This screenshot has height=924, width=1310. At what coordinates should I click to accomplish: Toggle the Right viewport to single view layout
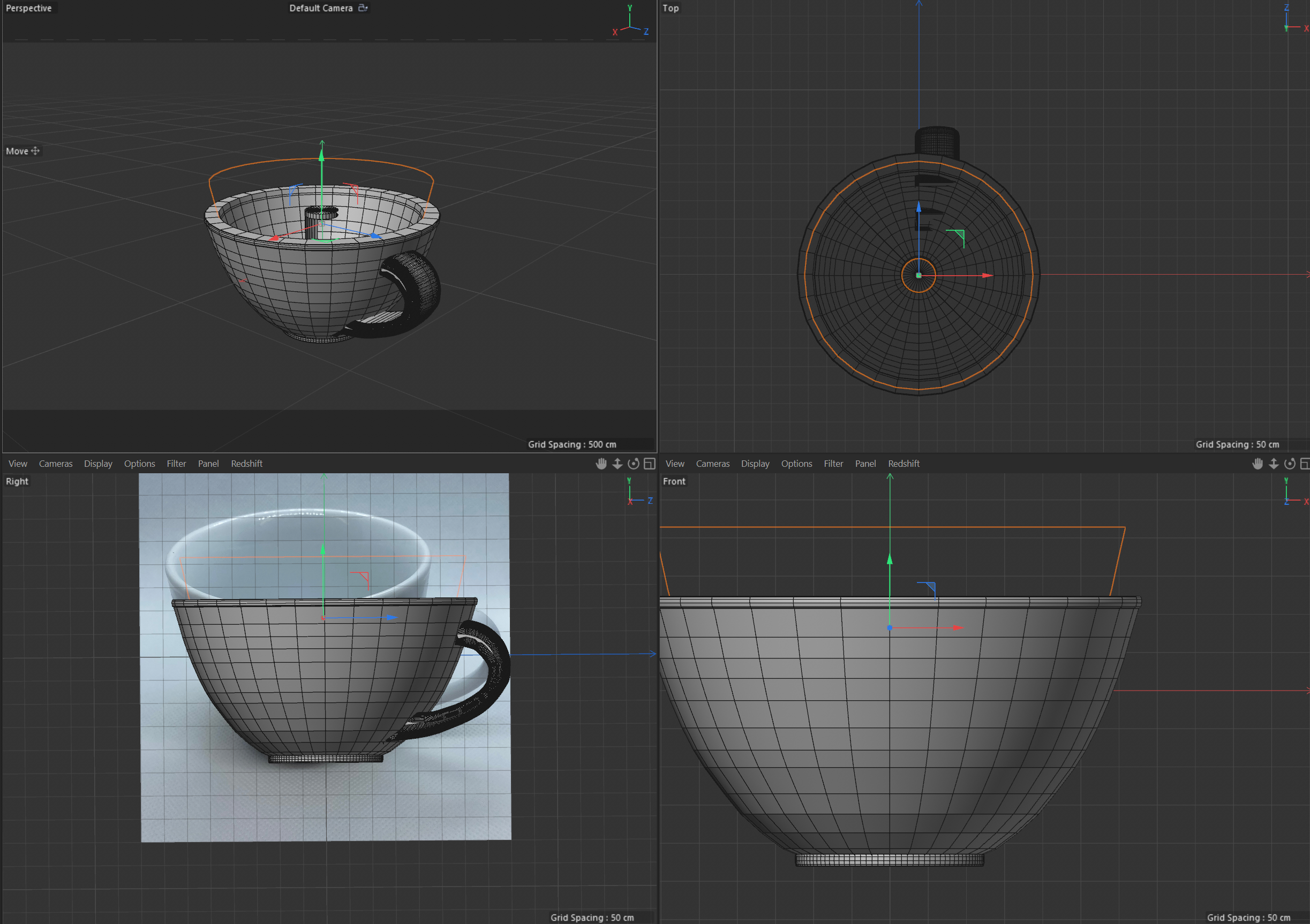click(649, 464)
